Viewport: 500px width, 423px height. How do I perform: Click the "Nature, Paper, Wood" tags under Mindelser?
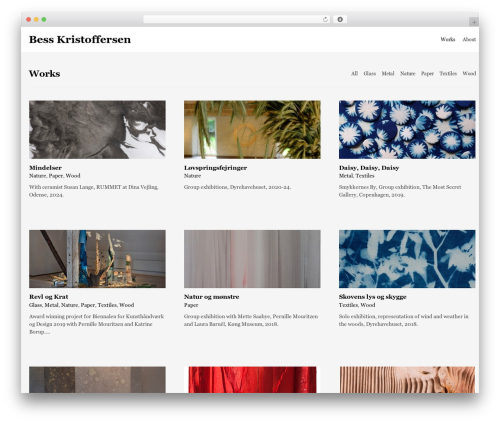55,176
